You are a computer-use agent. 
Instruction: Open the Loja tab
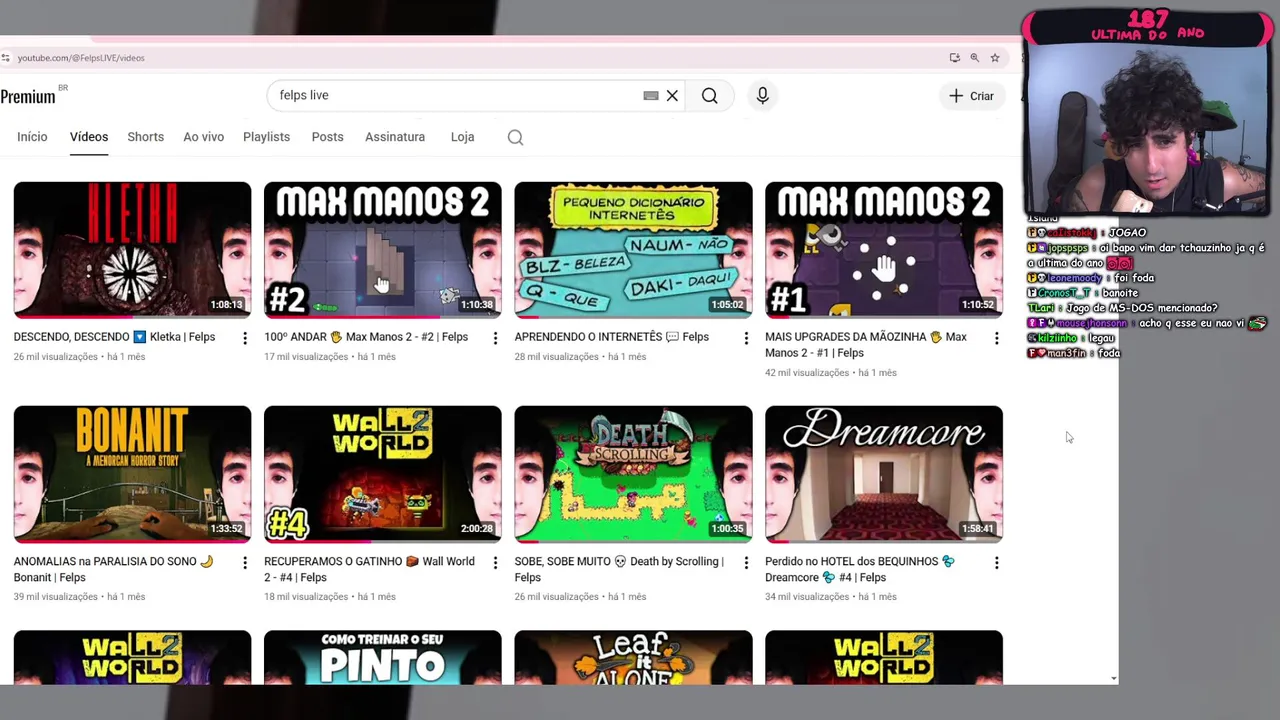click(x=462, y=137)
